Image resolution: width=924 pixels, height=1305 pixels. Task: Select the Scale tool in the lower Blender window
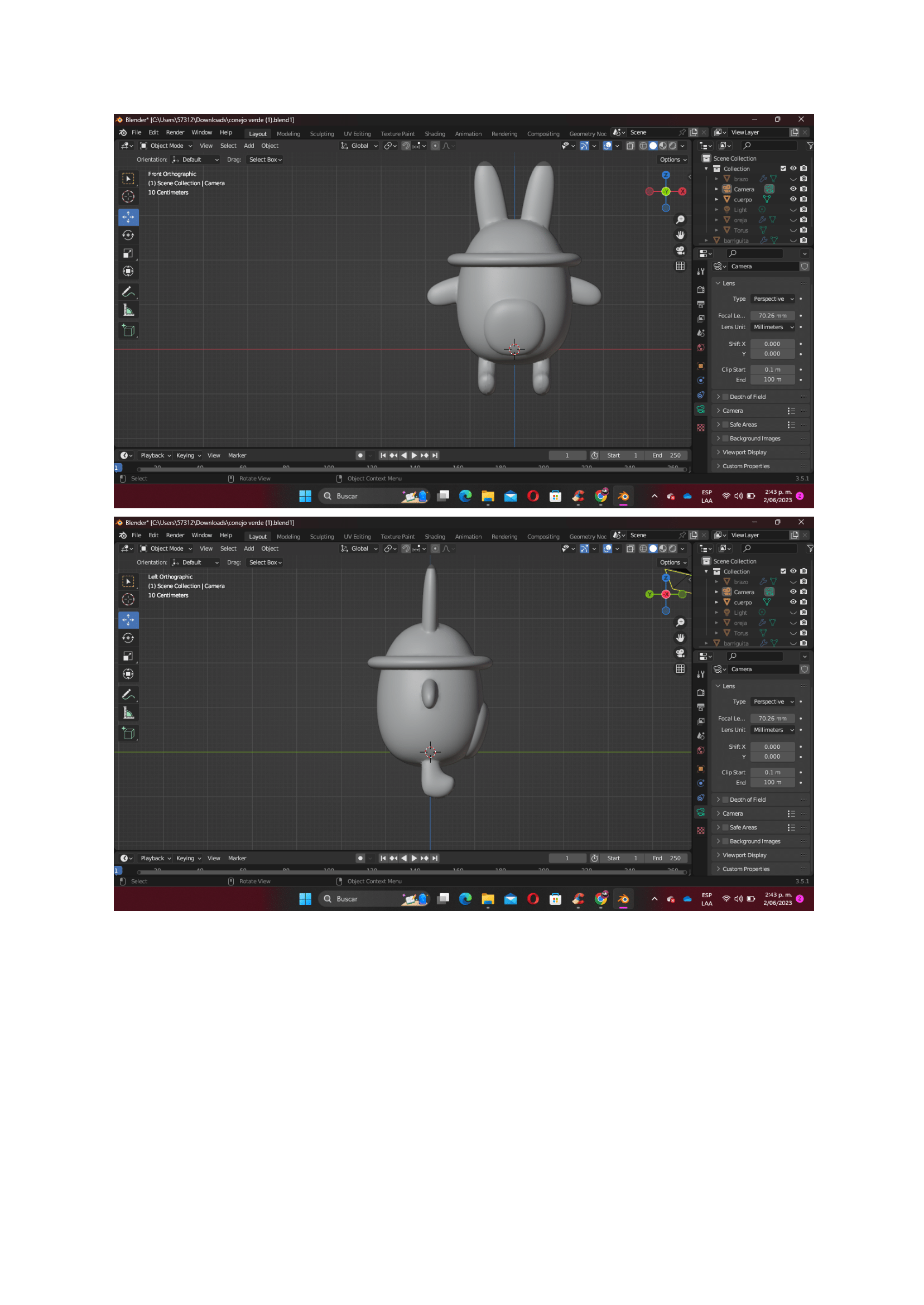(x=128, y=656)
